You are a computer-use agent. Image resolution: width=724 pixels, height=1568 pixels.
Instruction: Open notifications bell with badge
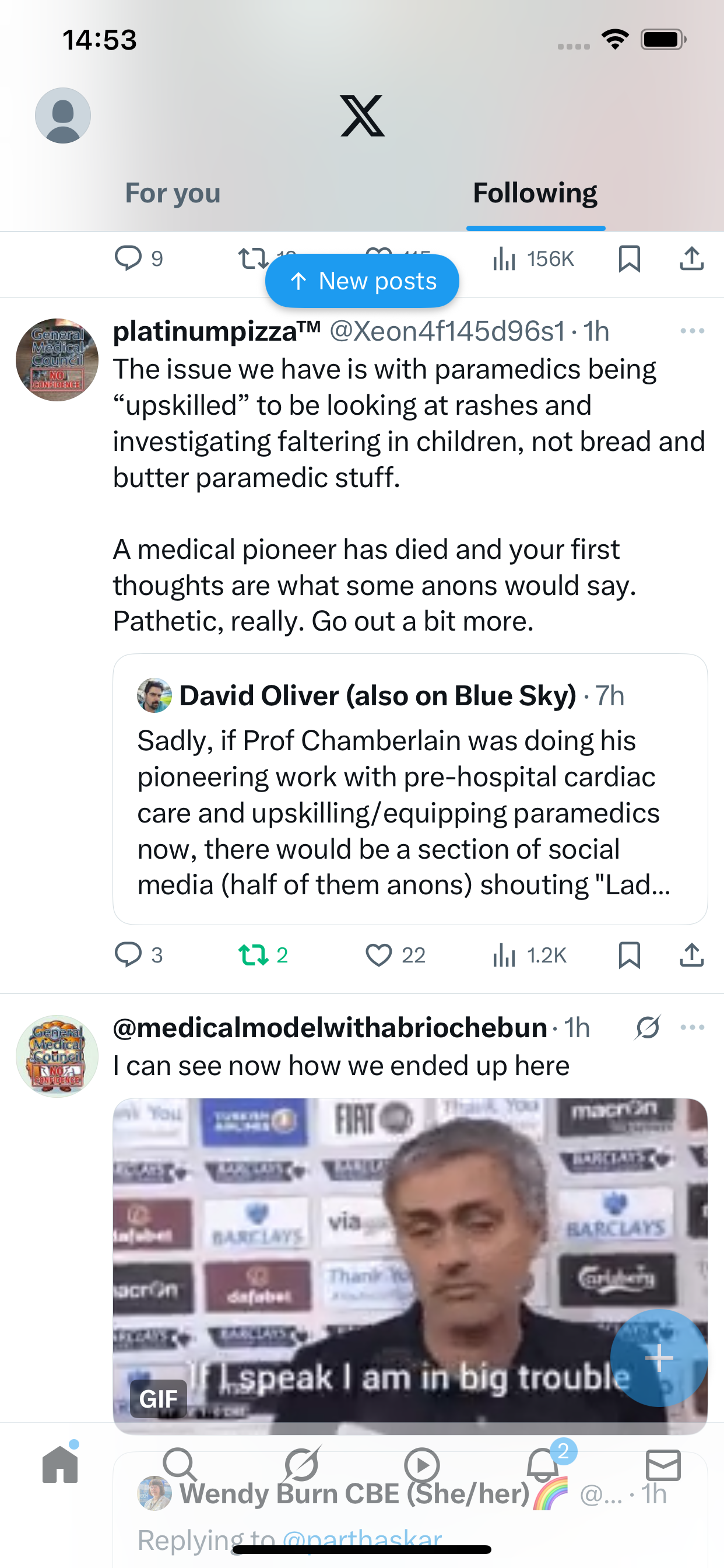(x=543, y=1464)
